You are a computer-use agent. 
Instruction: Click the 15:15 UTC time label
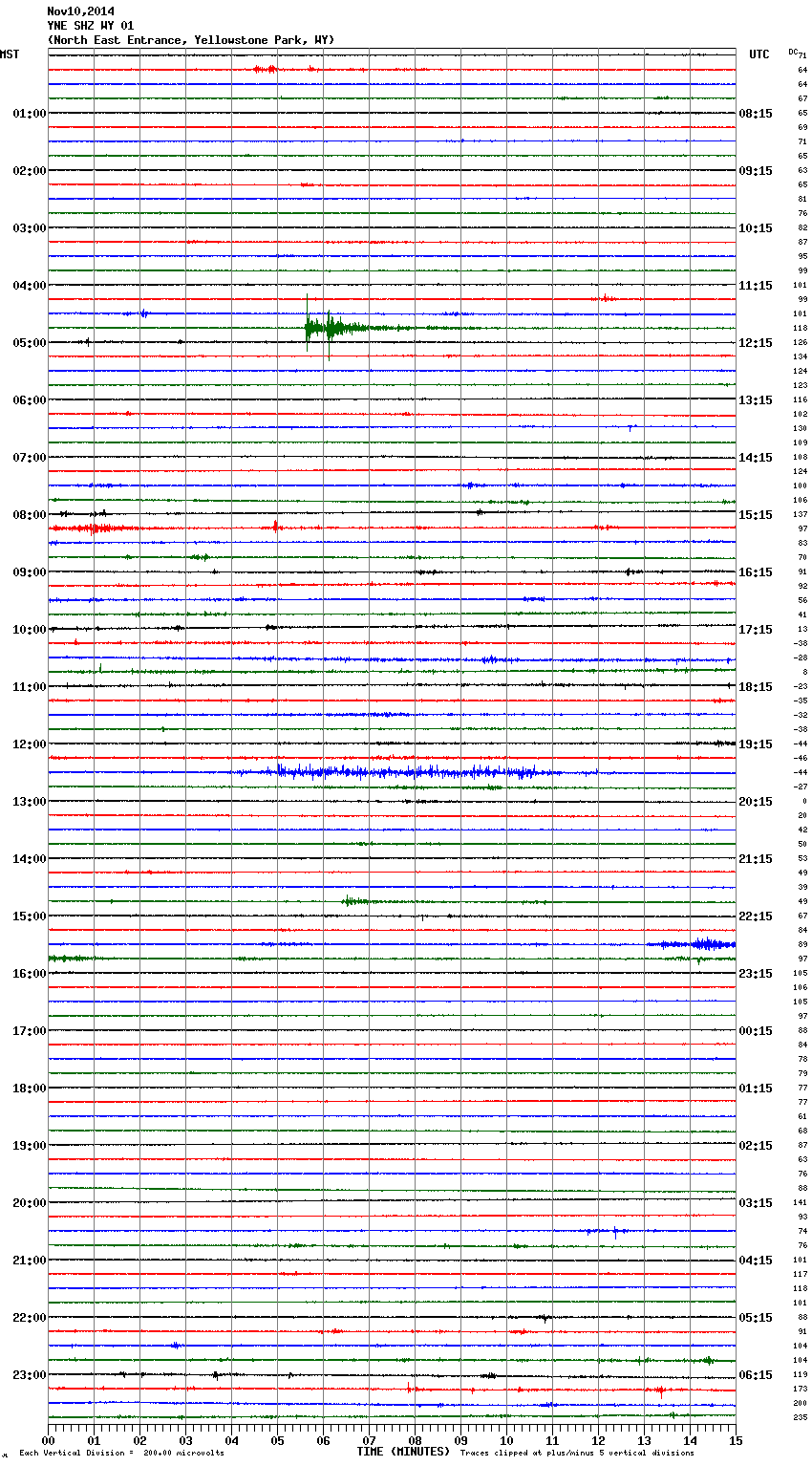pos(756,515)
